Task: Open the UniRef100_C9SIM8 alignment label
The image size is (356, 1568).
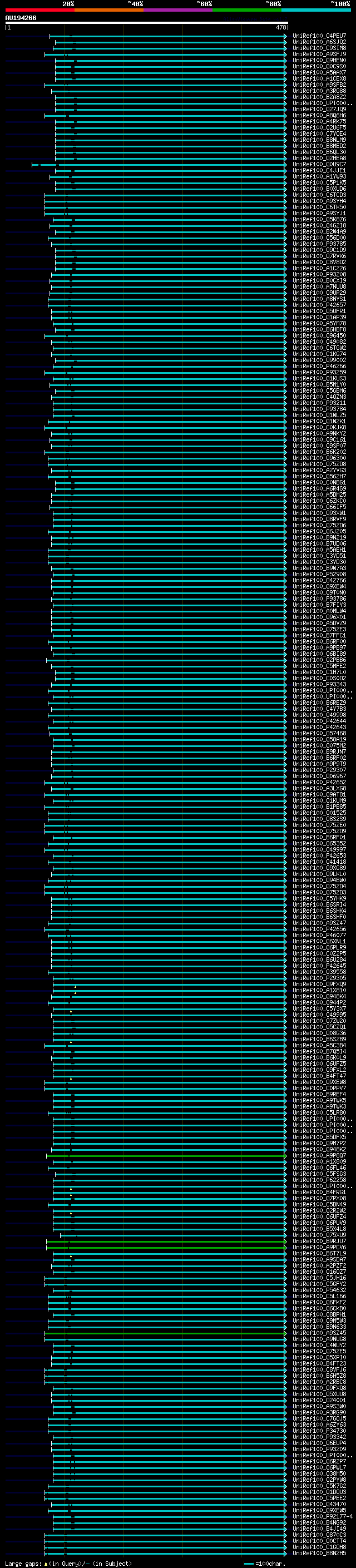Action: coord(319,48)
